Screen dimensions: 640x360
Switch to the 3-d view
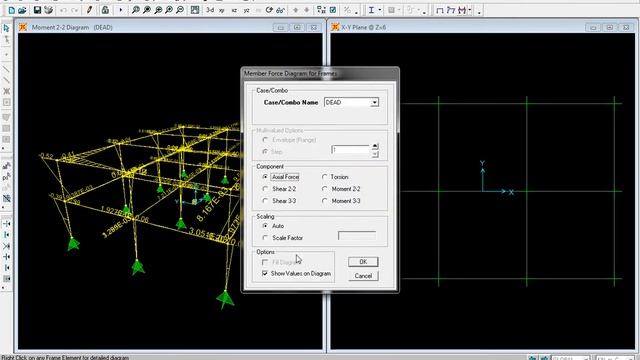click(210, 10)
